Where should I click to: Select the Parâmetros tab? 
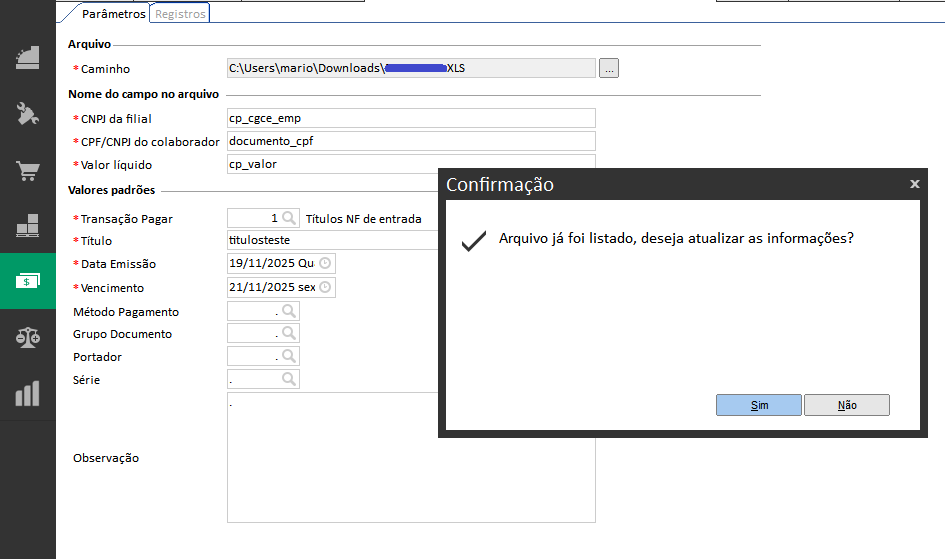pyautogui.click(x=113, y=14)
